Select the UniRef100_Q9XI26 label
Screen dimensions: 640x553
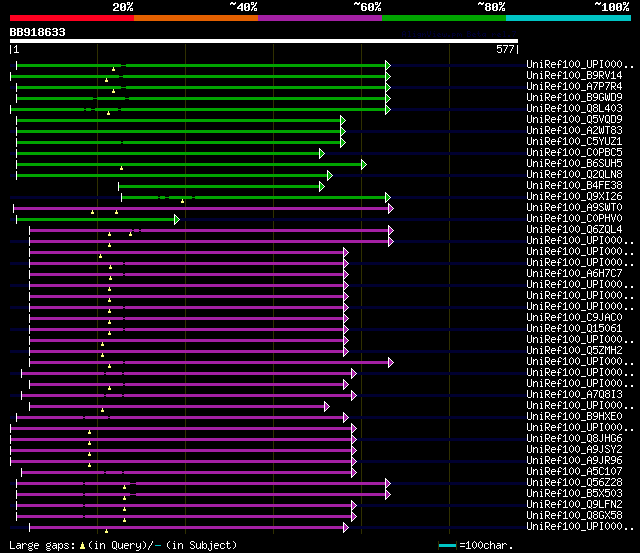pos(574,196)
